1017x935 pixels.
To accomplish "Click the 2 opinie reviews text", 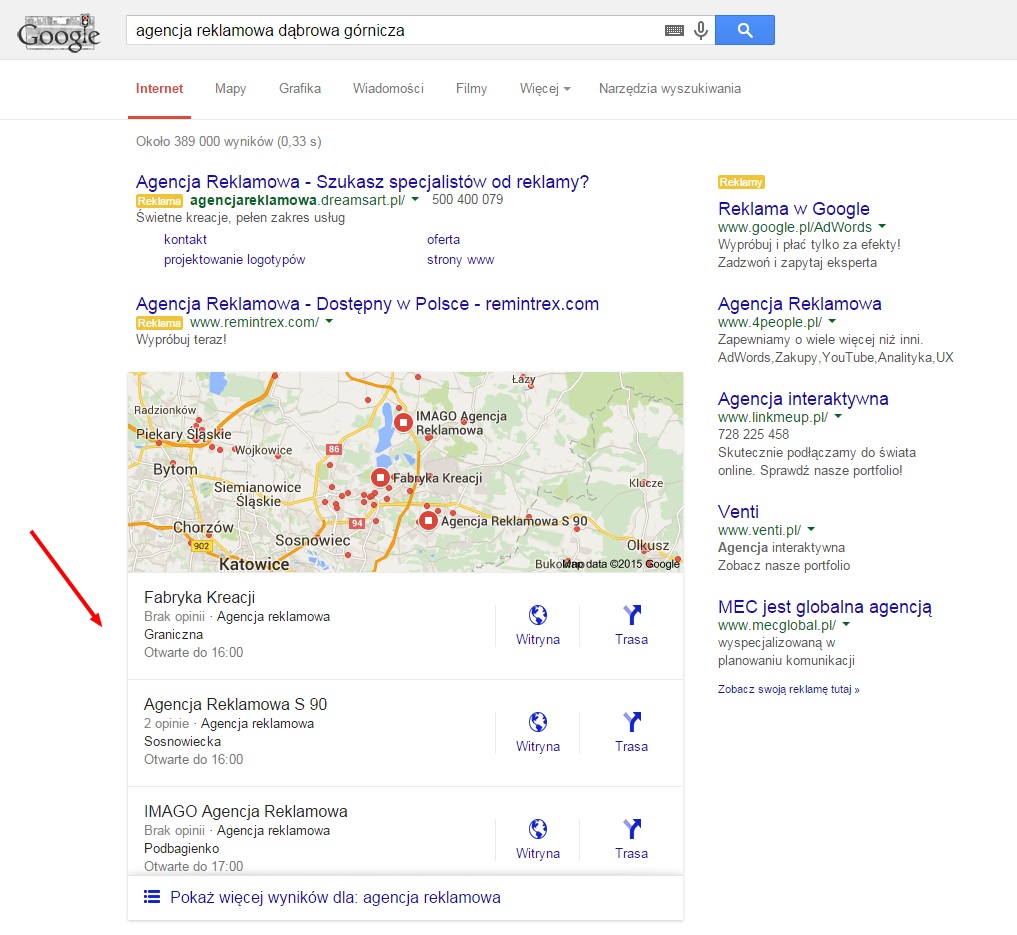I will pos(167,724).
